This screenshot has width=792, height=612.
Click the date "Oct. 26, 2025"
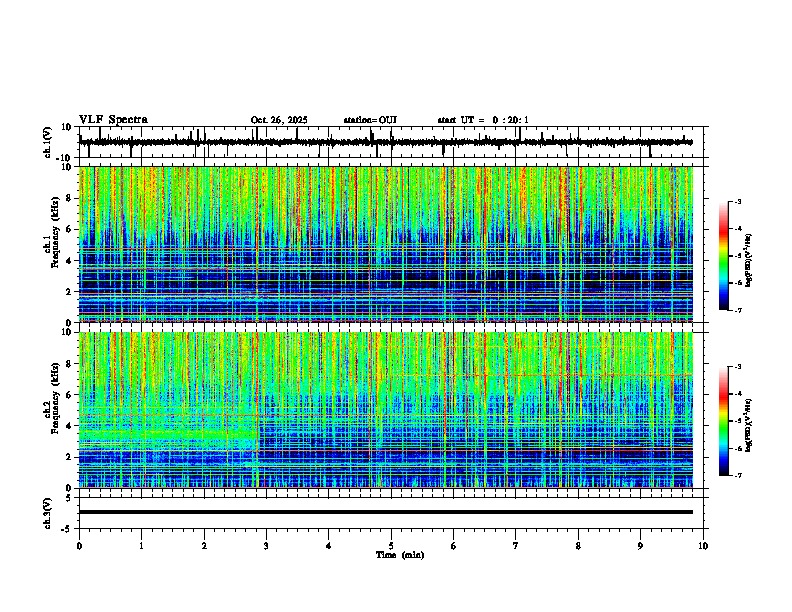pos(279,120)
